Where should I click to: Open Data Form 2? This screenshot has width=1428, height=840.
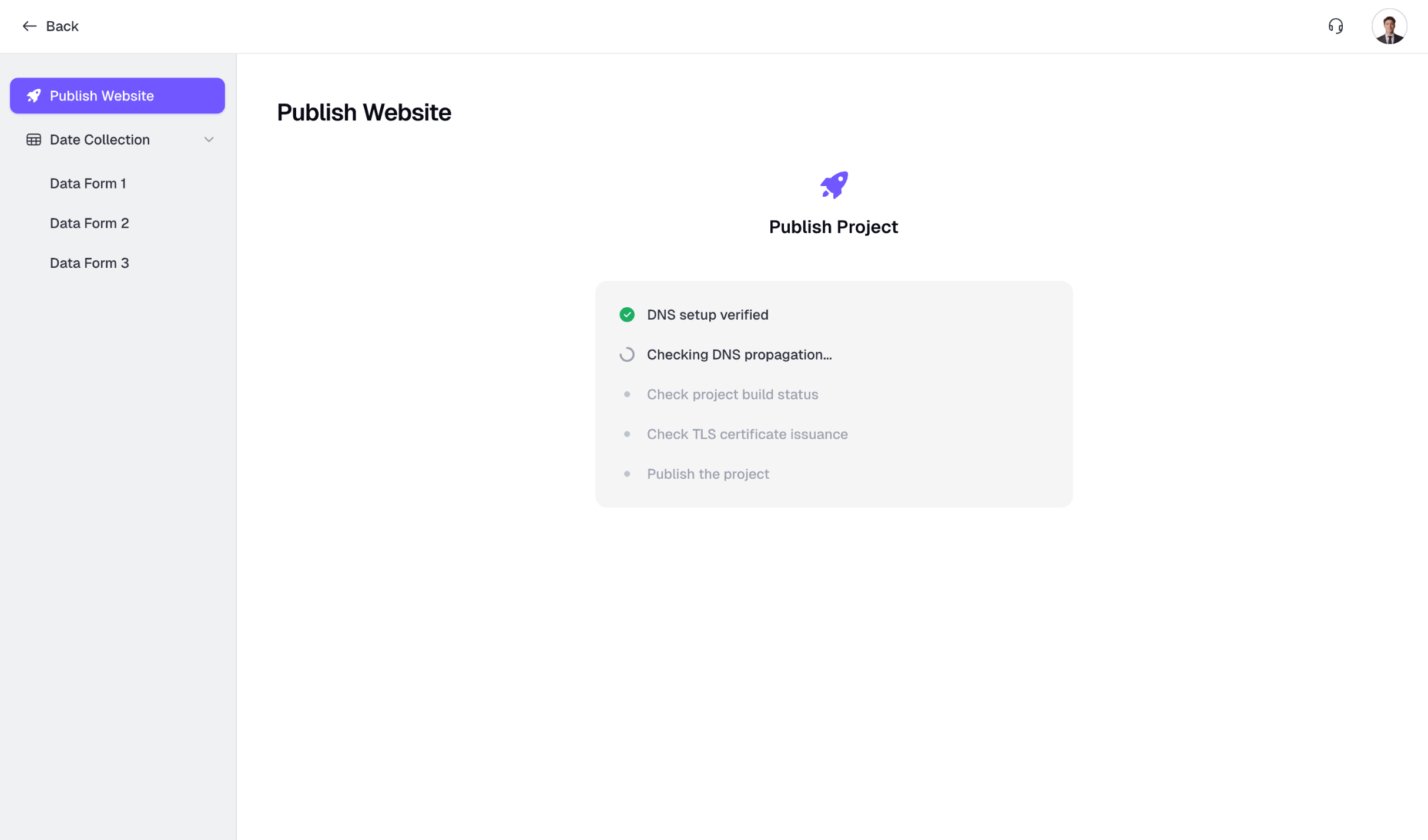89,223
